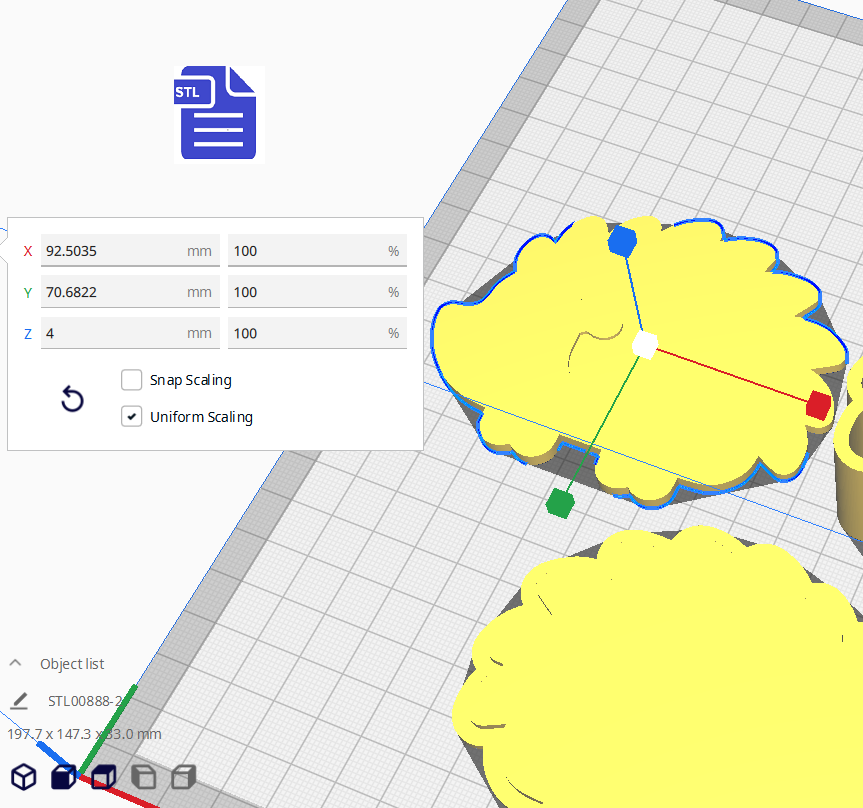Enable the Snap Scaling checkbox
Screen dimensions: 863x808
click(131, 380)
